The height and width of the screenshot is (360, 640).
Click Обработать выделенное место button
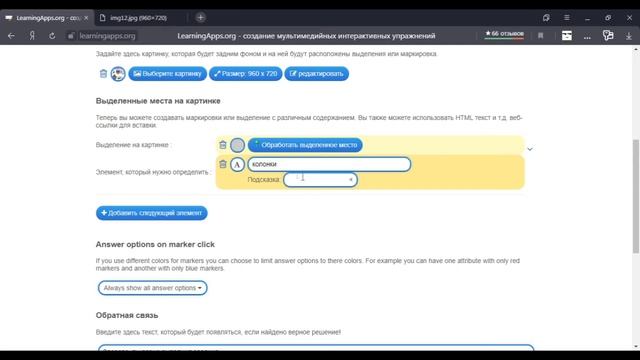tap(305, 145)
